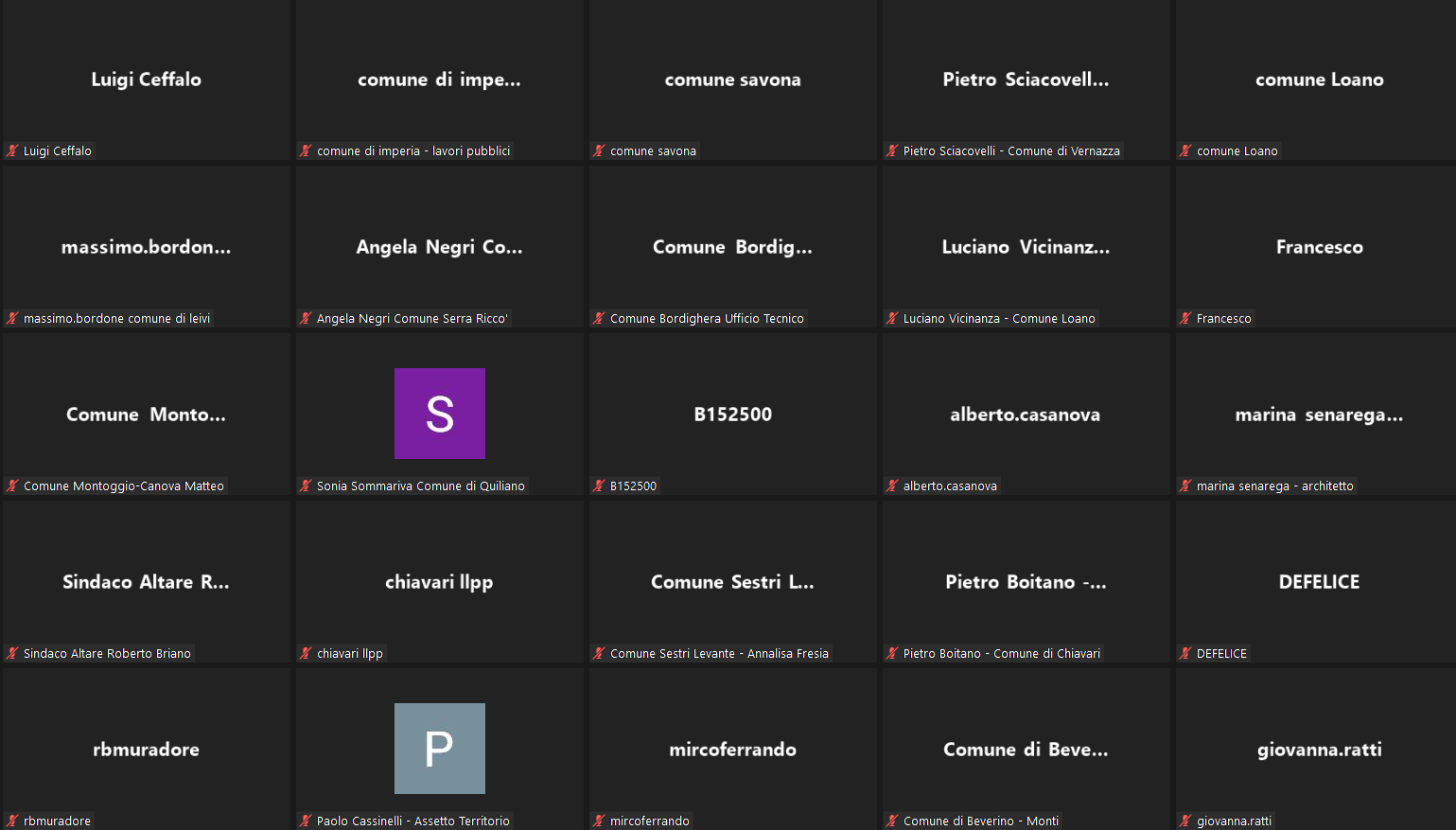
Task: Click muted mic icon for marina senarega - architetto
Action: [x=1185, y=486]
